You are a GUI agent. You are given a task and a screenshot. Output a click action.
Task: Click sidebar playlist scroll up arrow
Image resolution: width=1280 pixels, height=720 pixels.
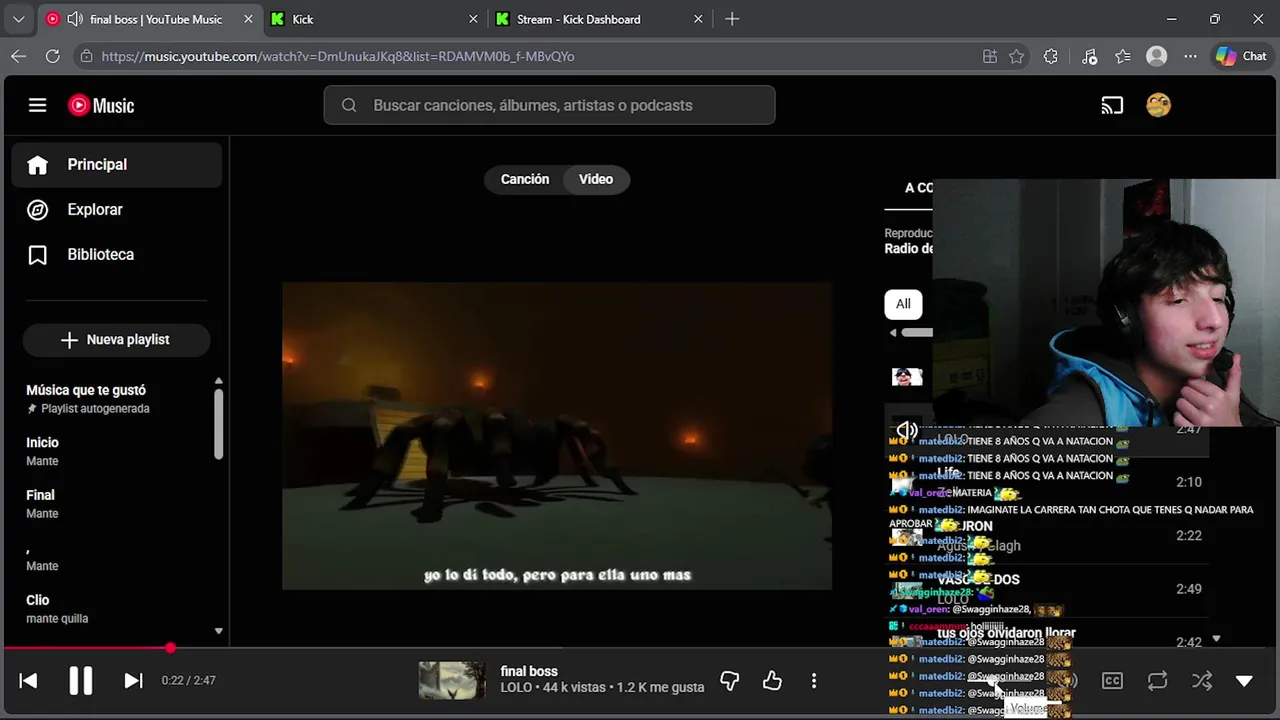[x=218, y=381]
